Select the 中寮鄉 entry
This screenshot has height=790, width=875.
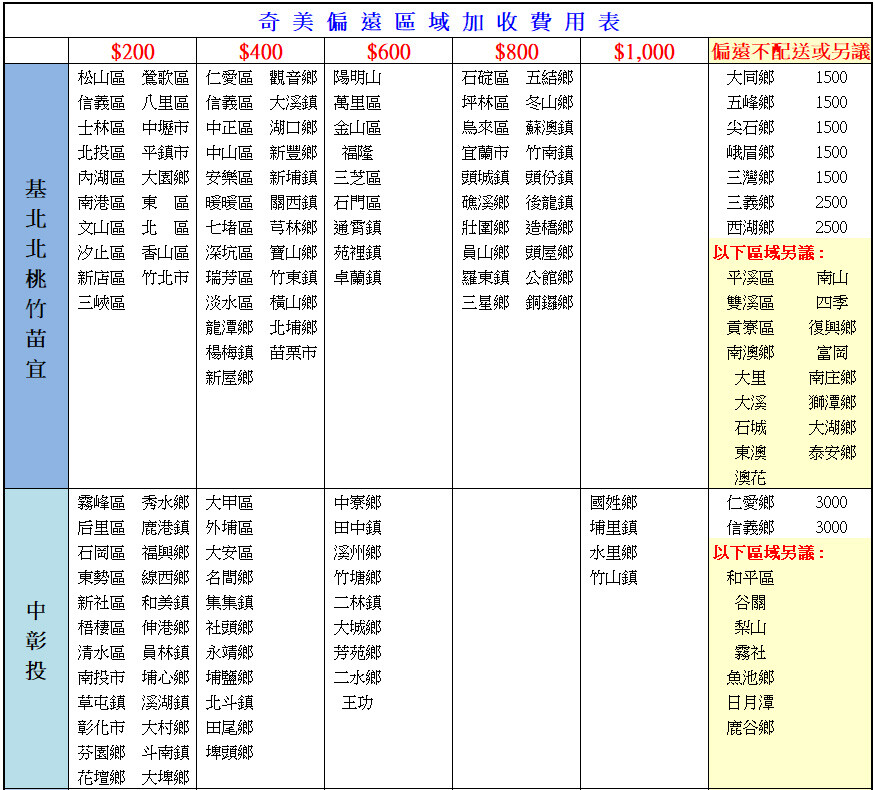(357, 503)
